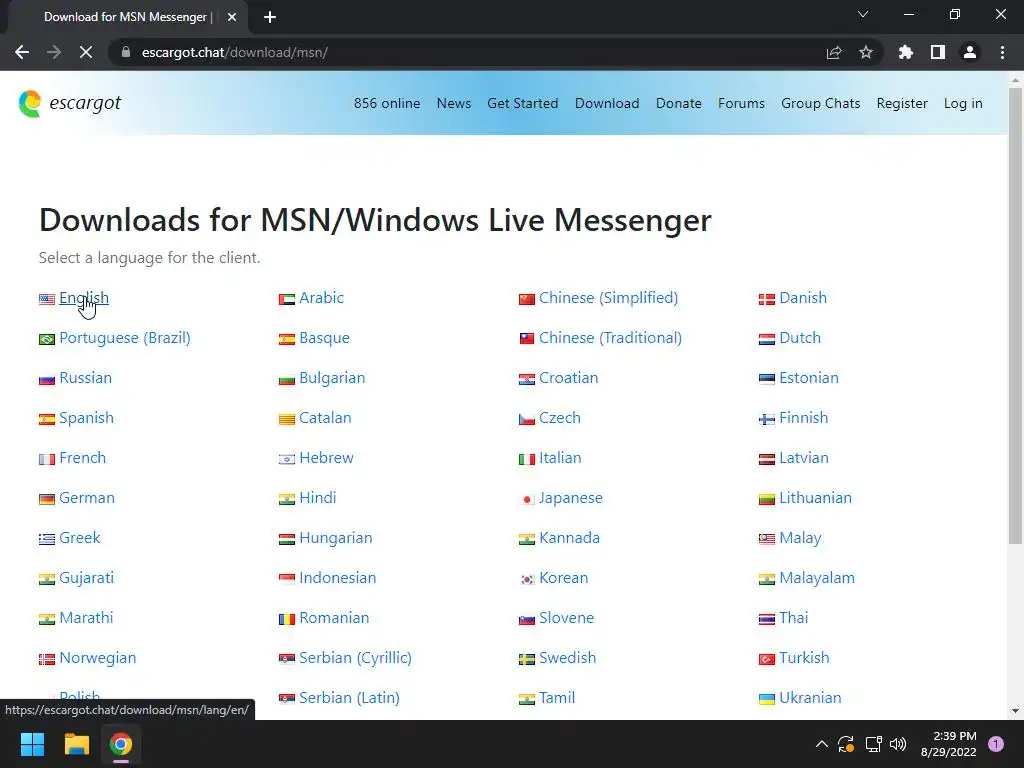Select French language

(x=82, y=457)
